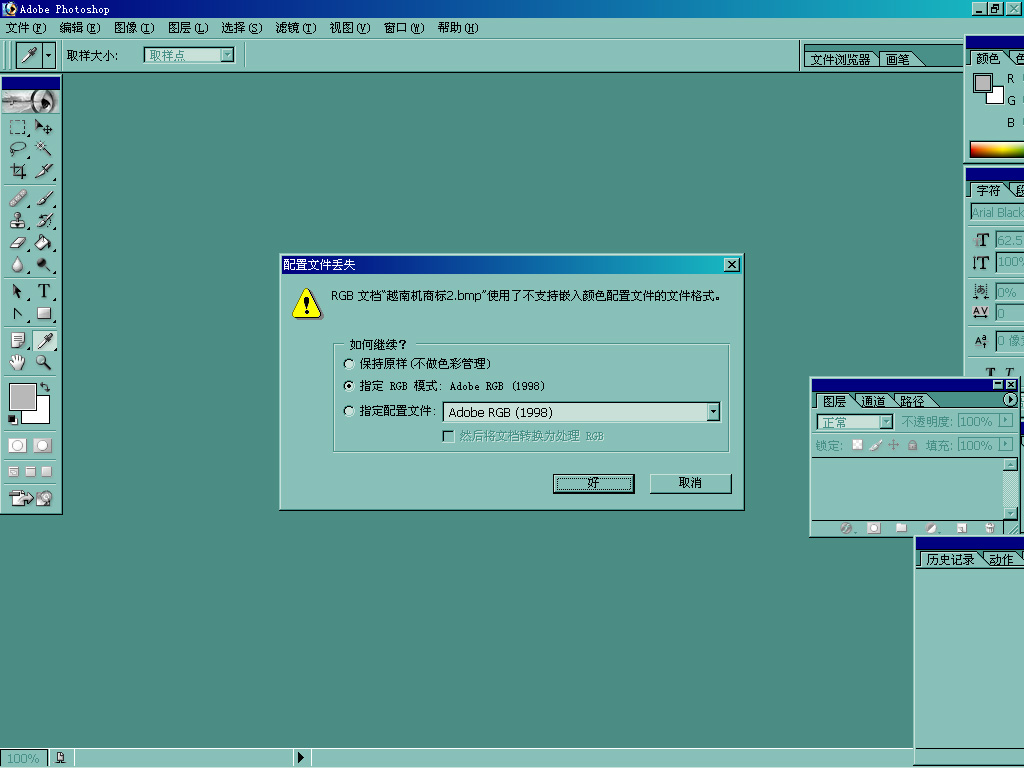Select the Magic Wand tool

click(44, 149)
